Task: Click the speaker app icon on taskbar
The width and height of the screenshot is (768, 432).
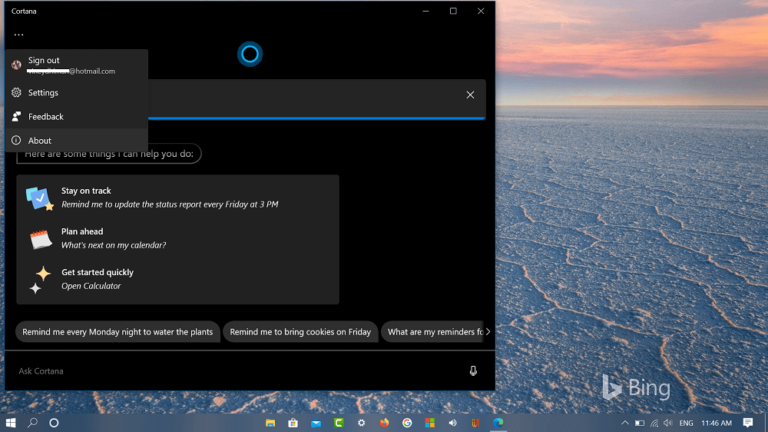Action: pos(453,423)
